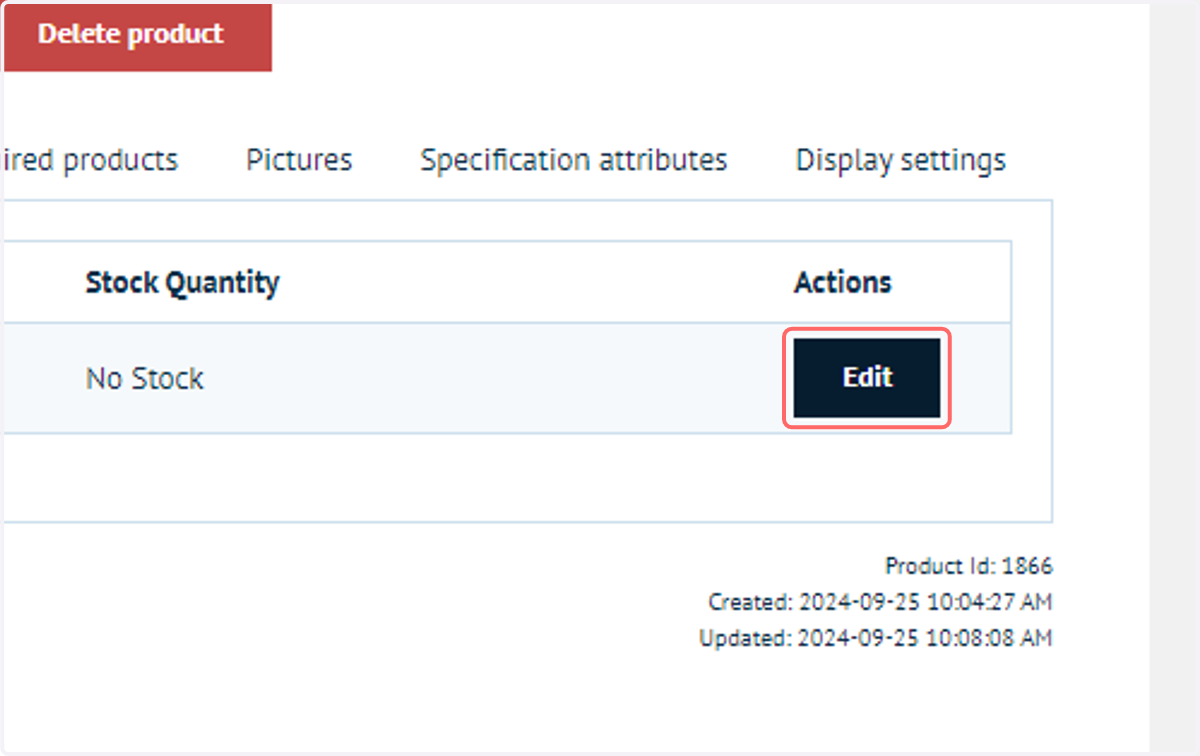Select the No Stock cell
Screen dimensions: 1200x756
145,379
